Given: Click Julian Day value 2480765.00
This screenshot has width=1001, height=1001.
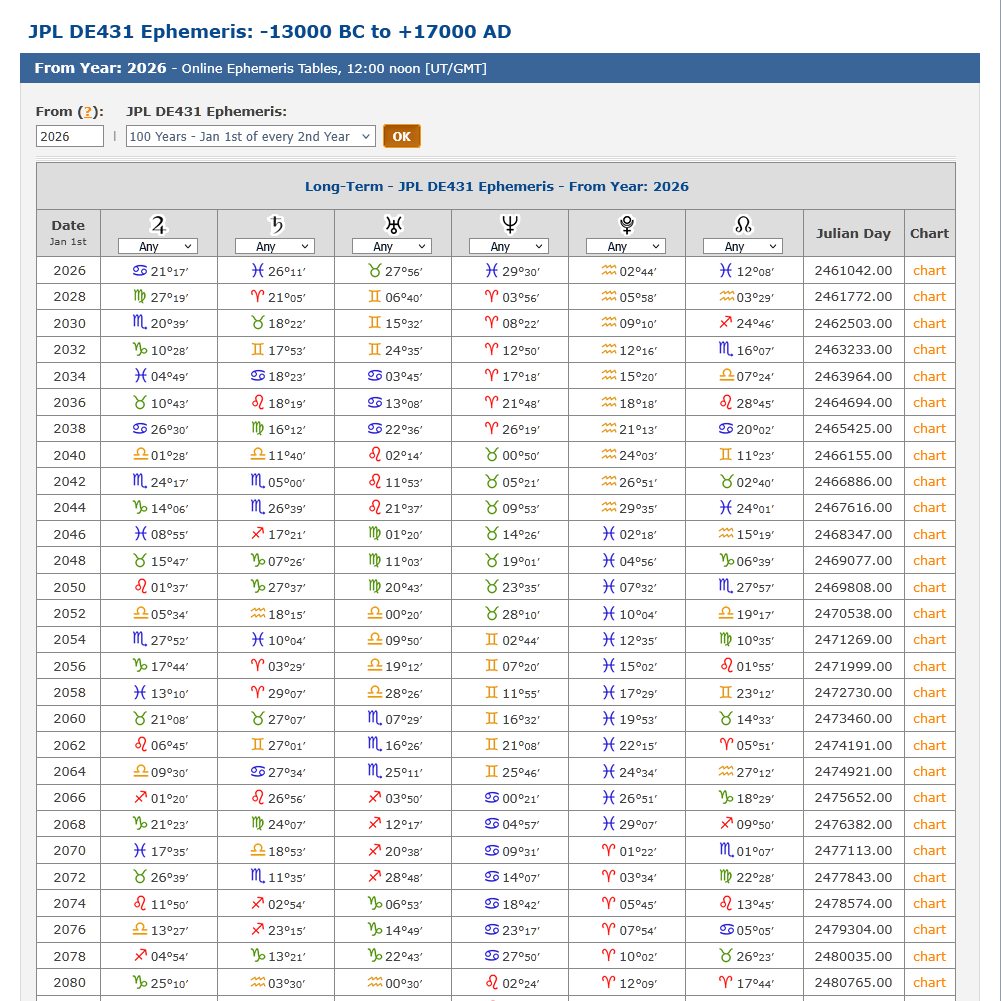Looking at the screenshot, I should 853,982.
